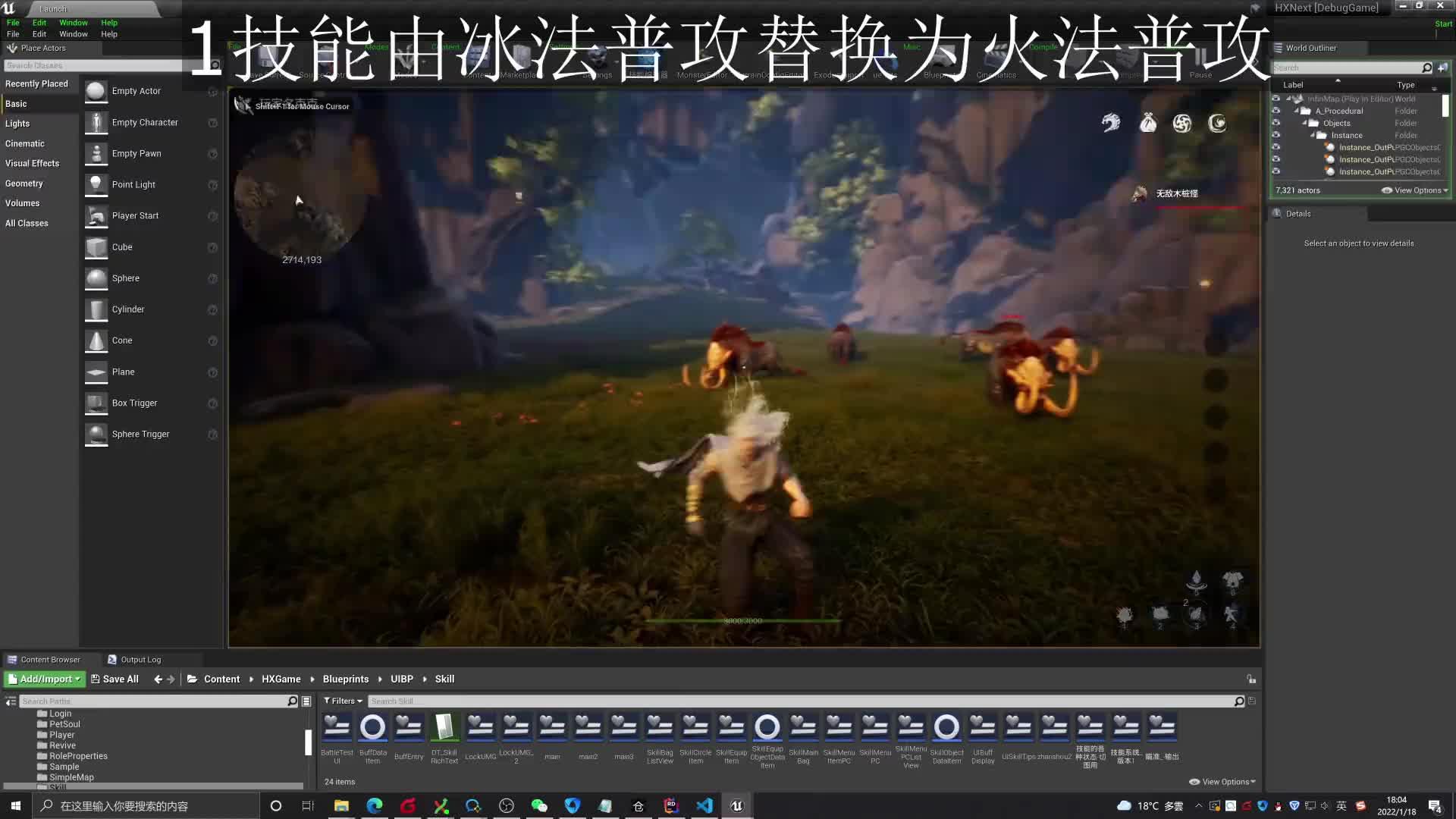Open Content Browser View Options
Image resolution: width=1456 pixels, height=819 pixels.
click(x=1222, y=782)
